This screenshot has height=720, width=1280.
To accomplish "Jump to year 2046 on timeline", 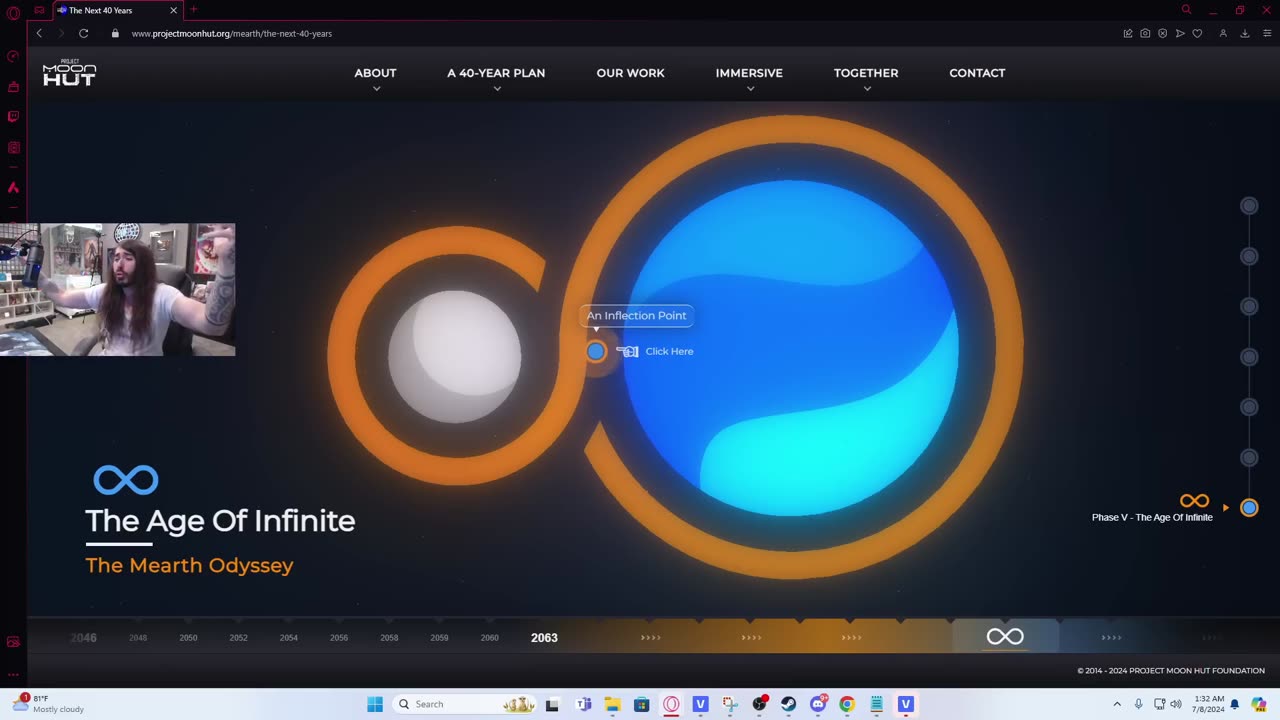I will 84,638.
